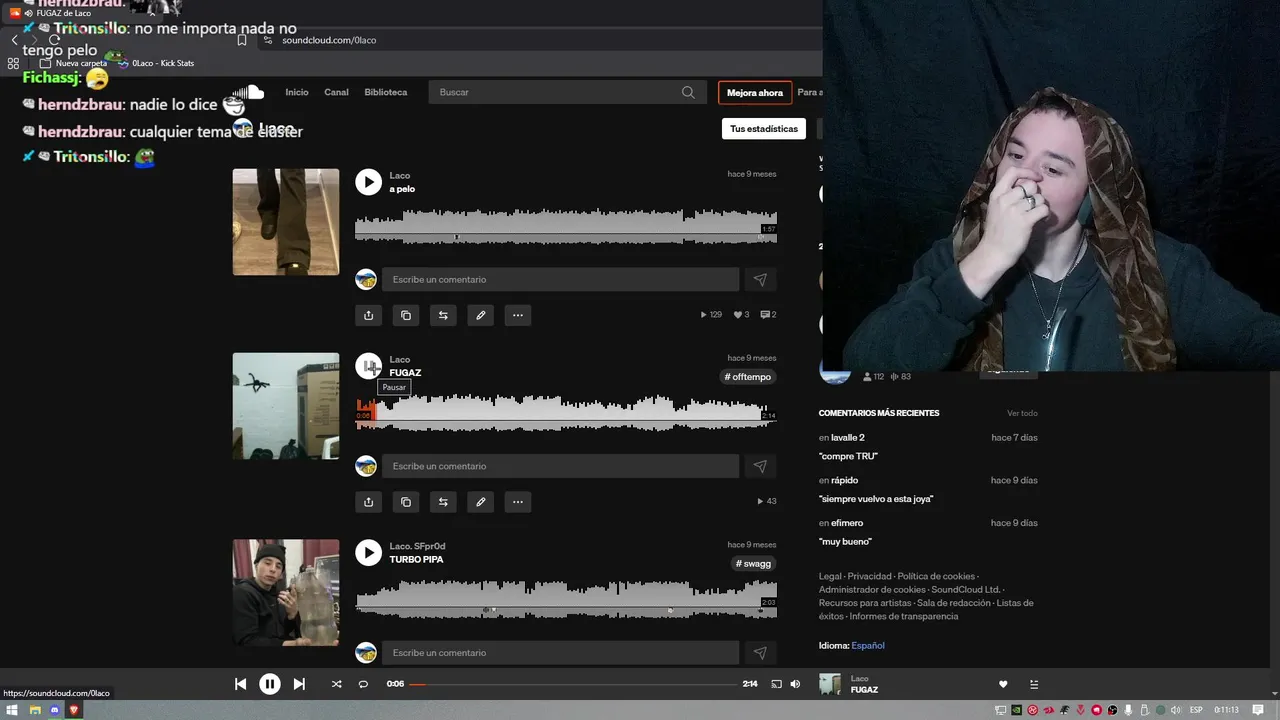Copy link of "a pelo" track
The image size is (1280, 720).
[406, 315]
